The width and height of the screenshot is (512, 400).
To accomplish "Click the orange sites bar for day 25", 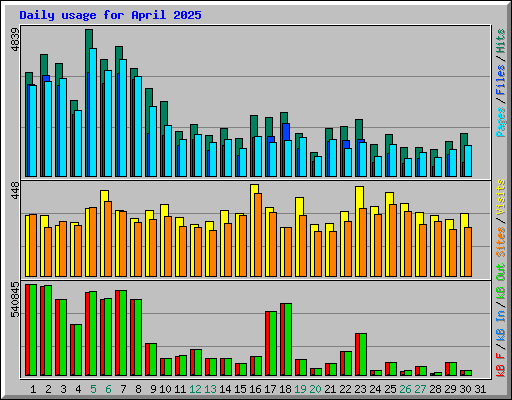I will point(393,241).
